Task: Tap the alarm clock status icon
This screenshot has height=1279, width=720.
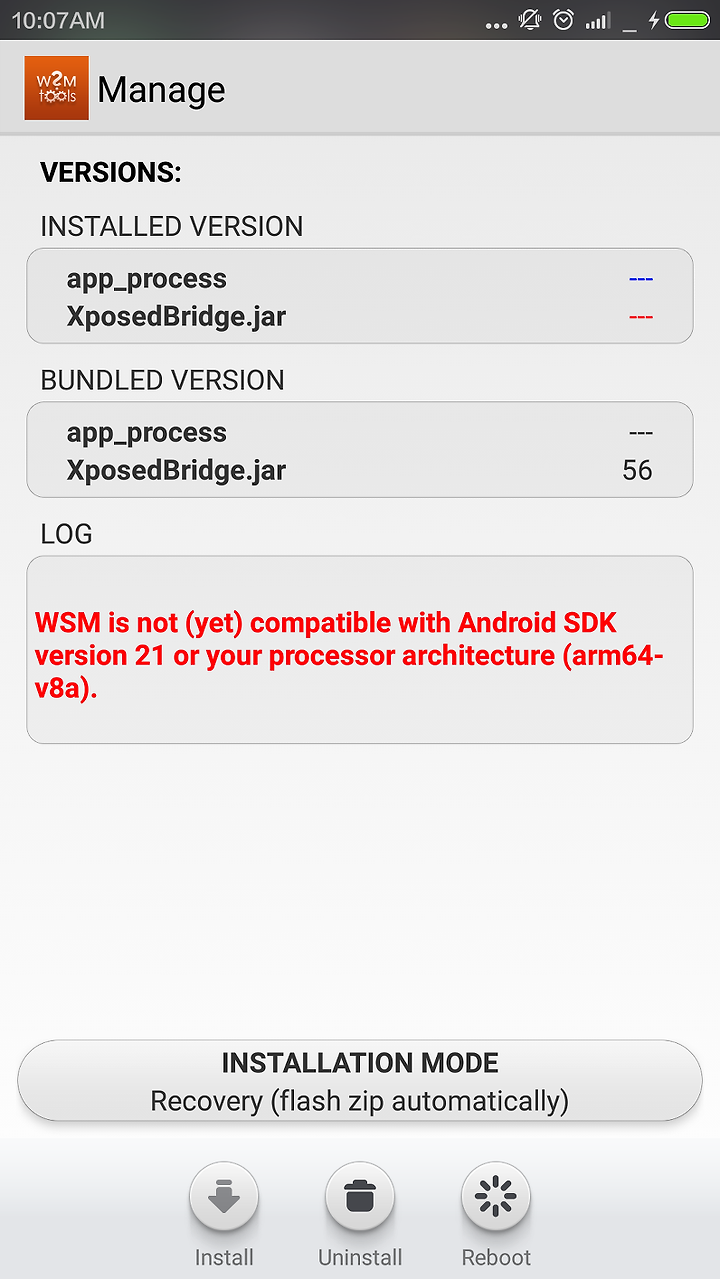Action: [564, 20]
